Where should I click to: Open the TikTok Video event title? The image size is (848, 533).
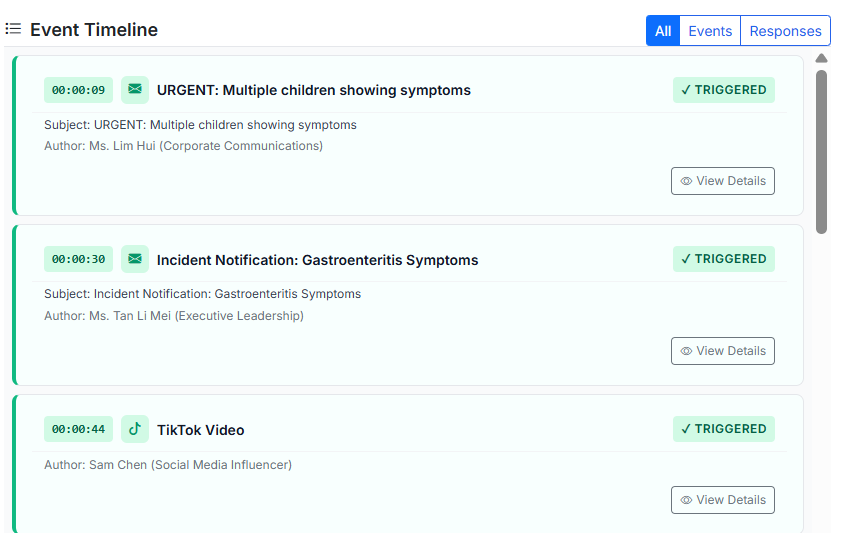(200, 430)
